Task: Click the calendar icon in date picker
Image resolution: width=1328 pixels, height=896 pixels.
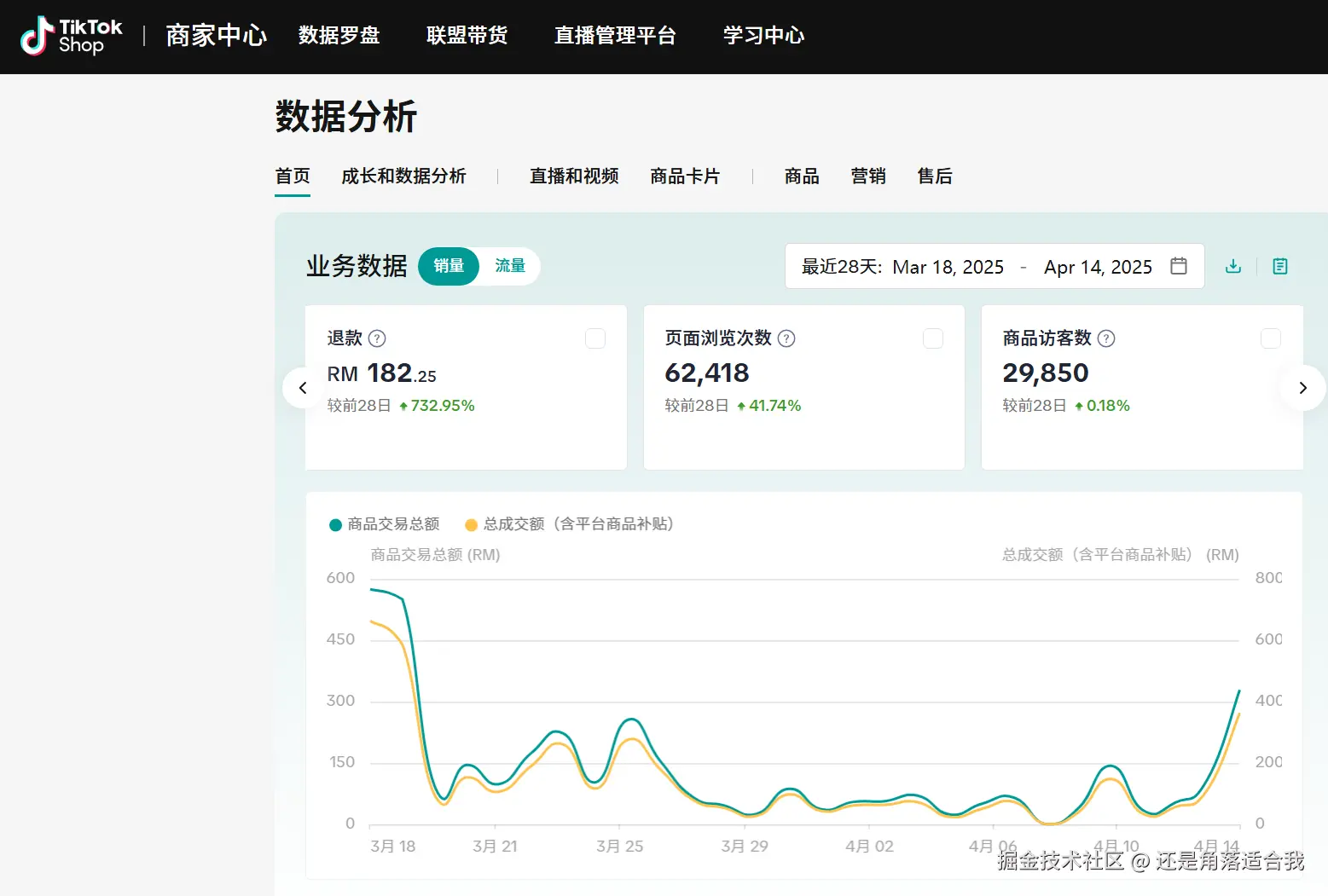Action: pos(1178,266)
